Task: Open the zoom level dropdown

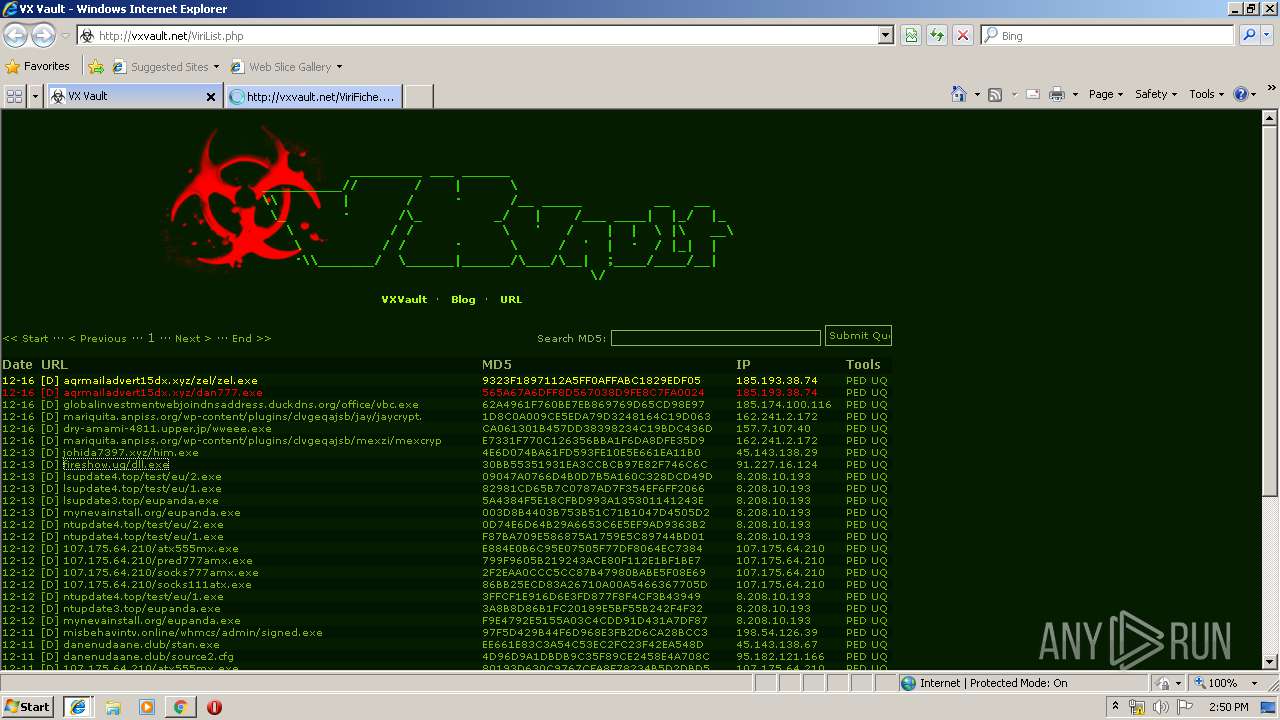Action: tap(1256, 683)
